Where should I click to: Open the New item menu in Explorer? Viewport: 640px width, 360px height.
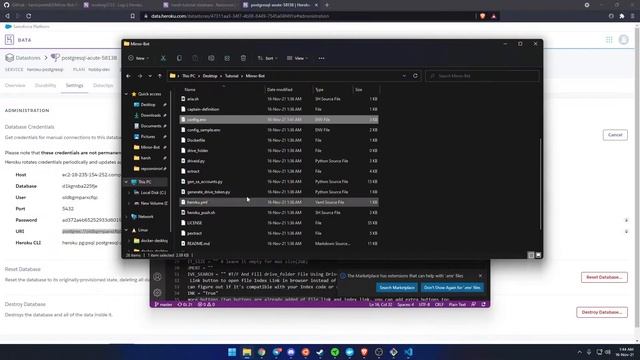[138, 58]
